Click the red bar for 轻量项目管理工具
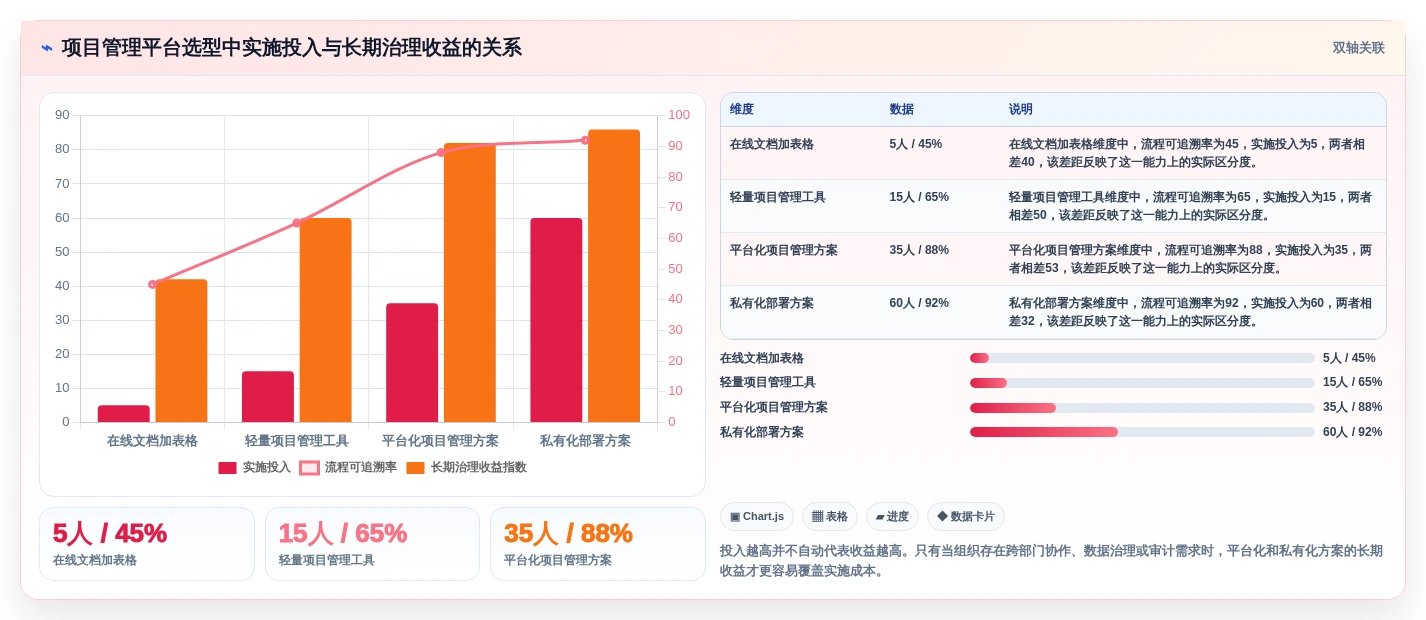Image resolution: width=1426 pixels, height=620 pixels. (x=268, y=396)
